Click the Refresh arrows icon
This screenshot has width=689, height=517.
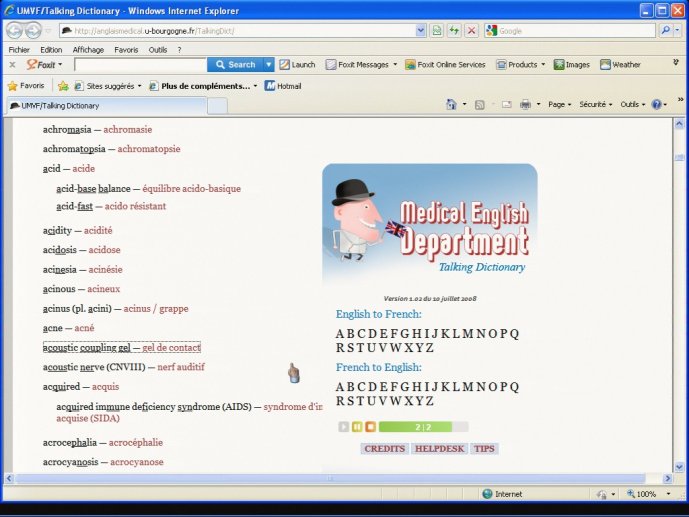click(454, 31)
